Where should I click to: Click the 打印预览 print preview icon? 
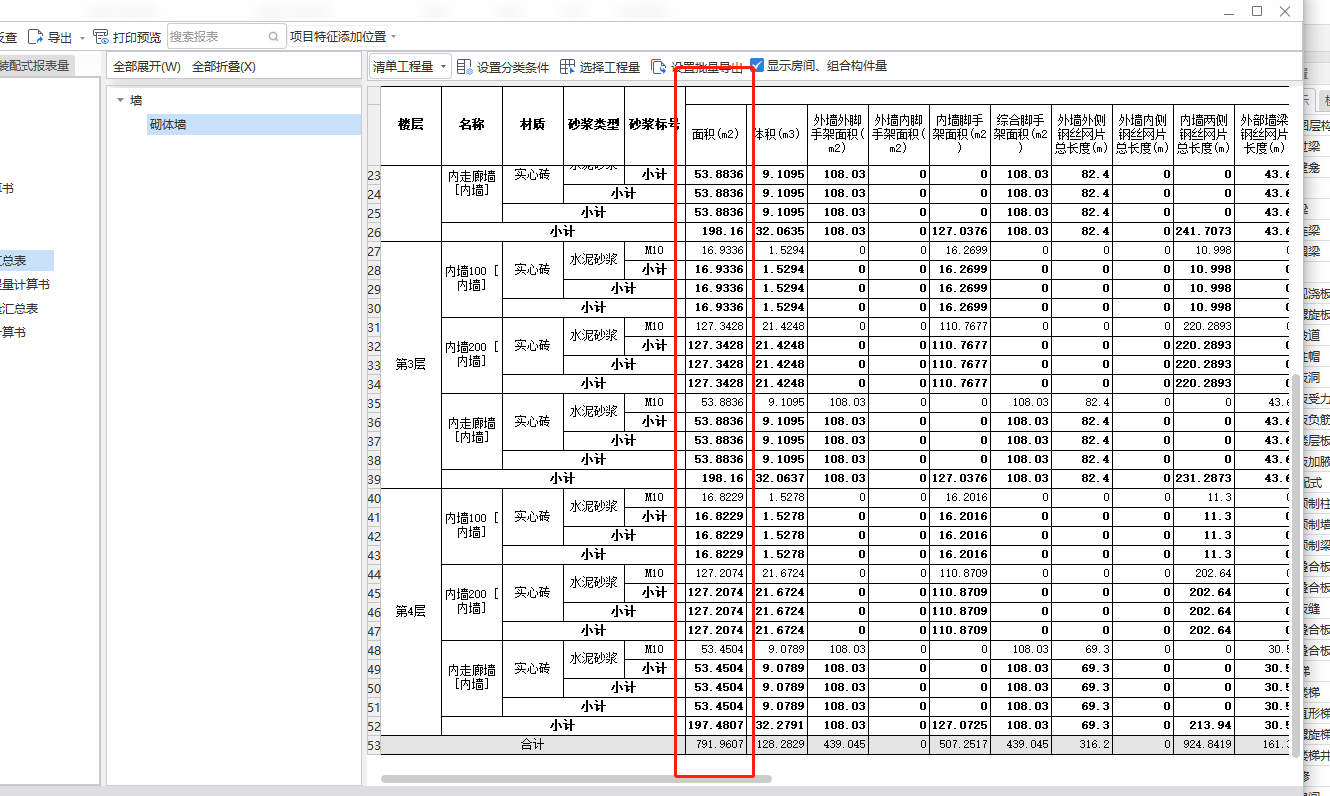(x=101, y=37)
